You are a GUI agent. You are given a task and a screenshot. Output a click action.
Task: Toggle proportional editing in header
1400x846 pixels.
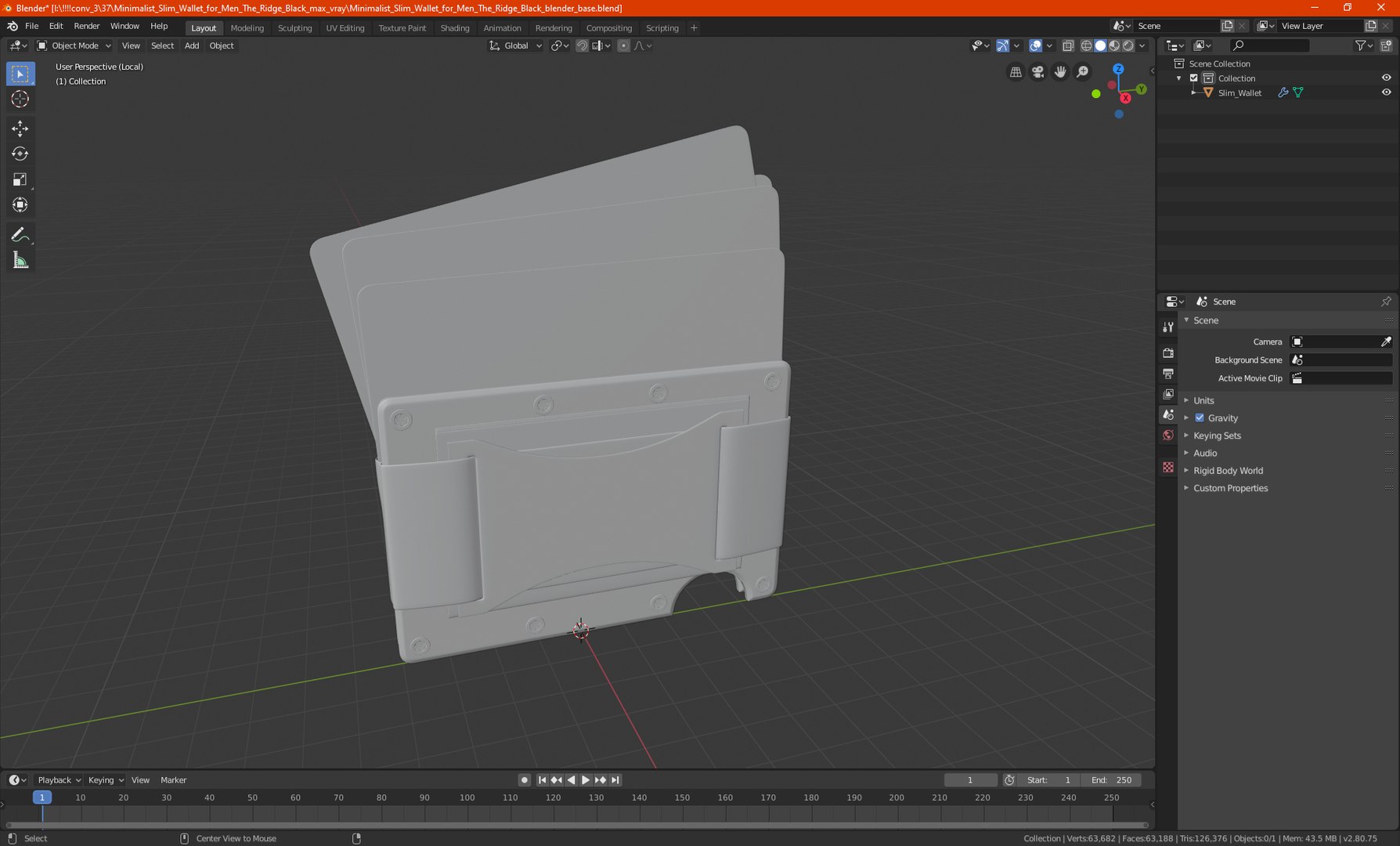coord(623,45)
